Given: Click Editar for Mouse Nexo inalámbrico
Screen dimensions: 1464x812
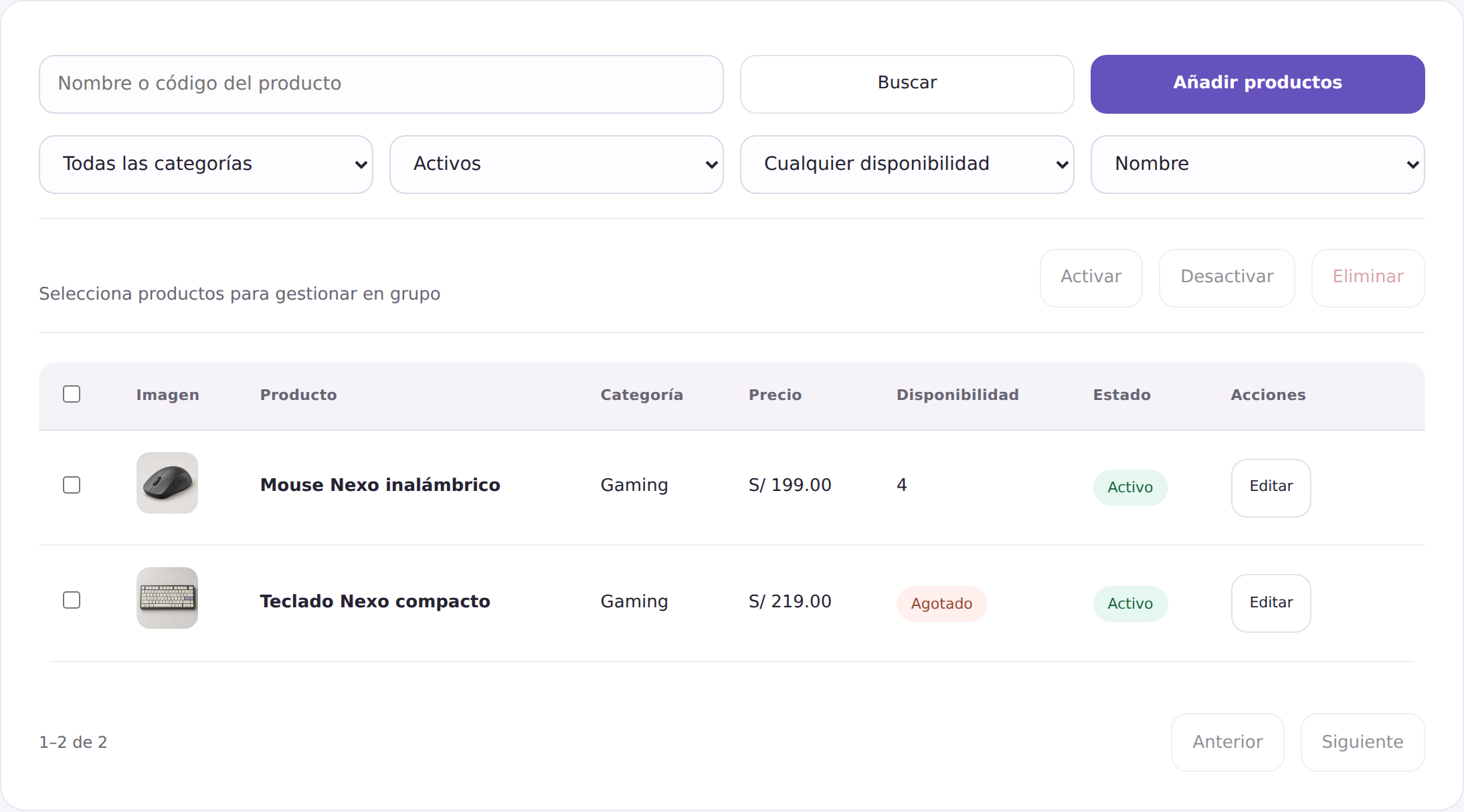Looking at the screenshot, I should point(1271,488).
